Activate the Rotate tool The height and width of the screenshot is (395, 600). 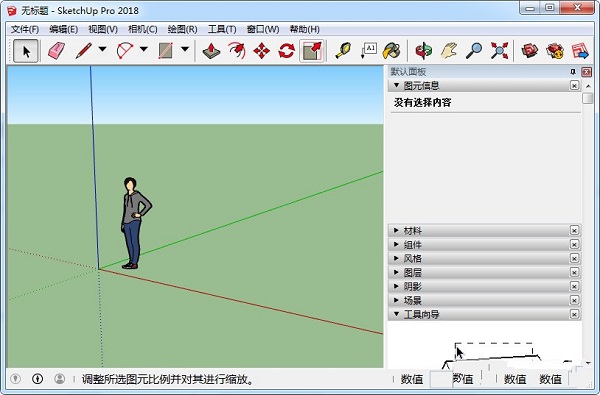click(x=287, y=51)
